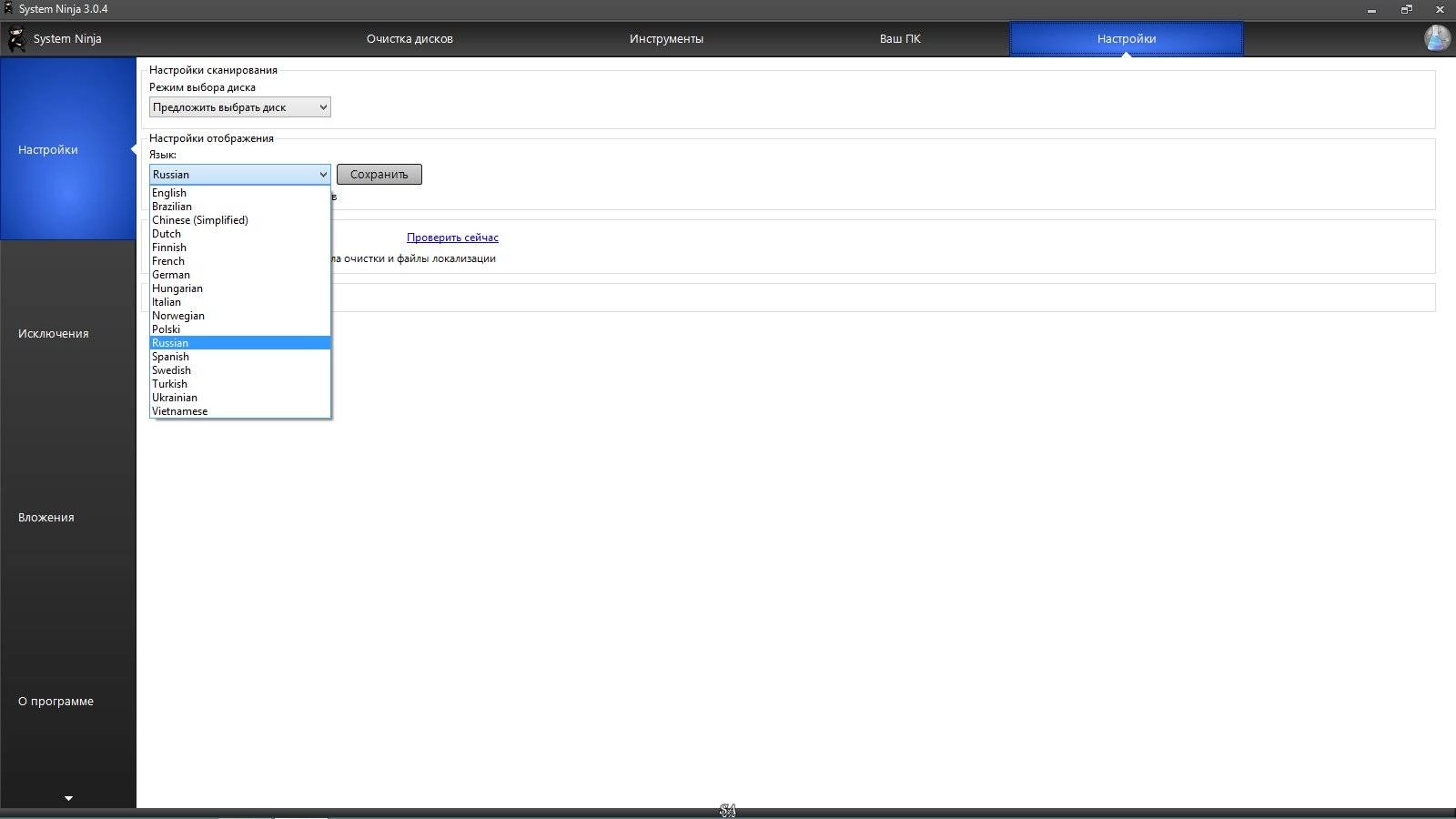Select Настройки in the left sidebar
1456x819 pixels.
click(67, 149)
